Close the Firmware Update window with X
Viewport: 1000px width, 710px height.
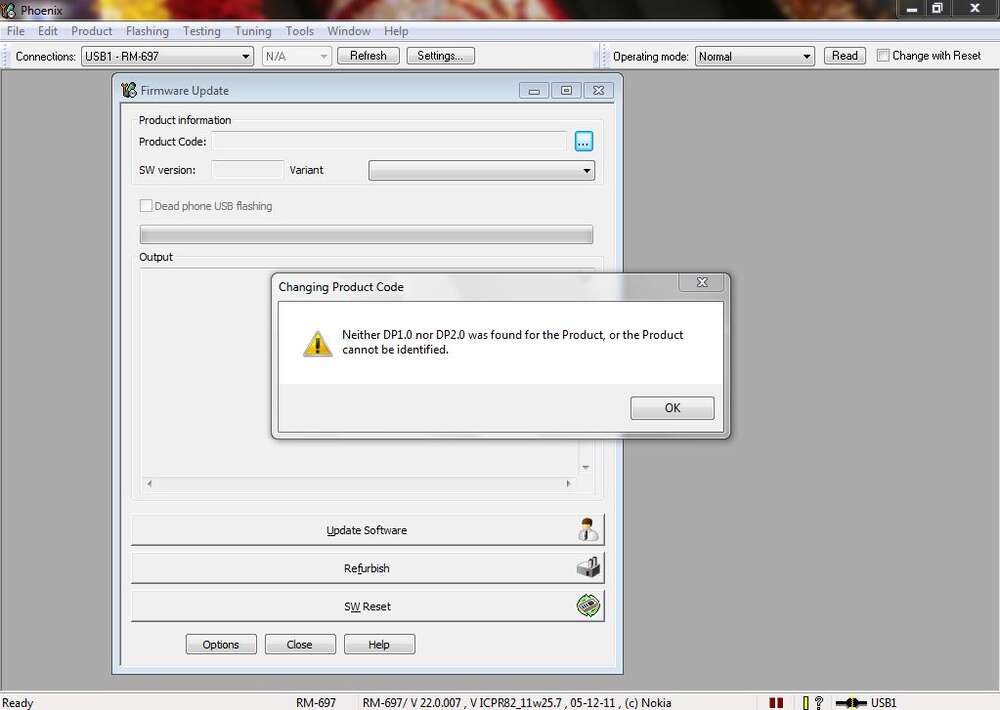point(598,91)
